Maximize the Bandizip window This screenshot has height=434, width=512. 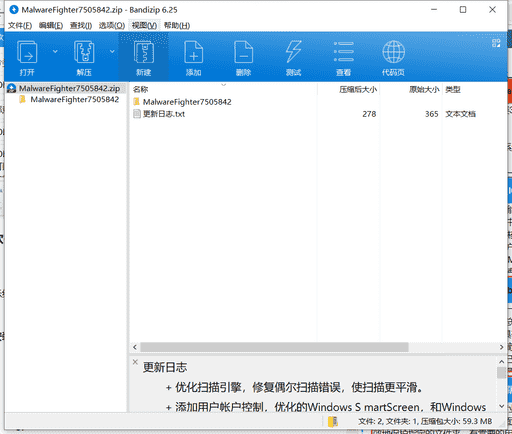click(463, 10)
